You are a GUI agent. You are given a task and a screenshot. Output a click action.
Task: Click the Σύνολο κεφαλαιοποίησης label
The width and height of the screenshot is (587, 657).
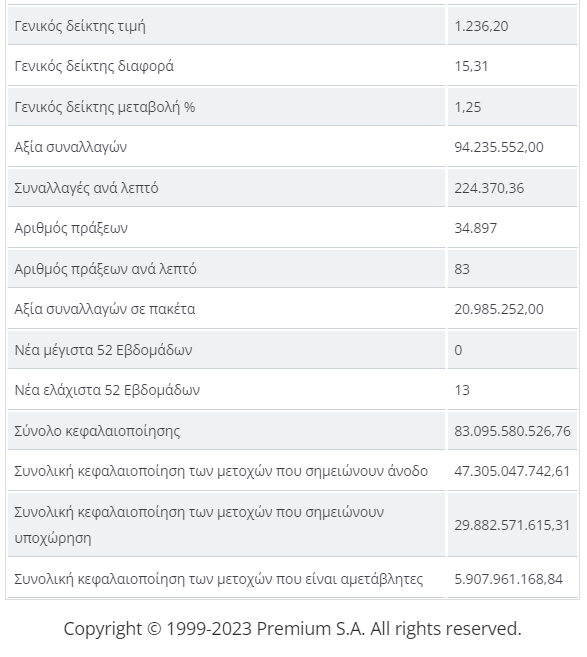tap(97, 431)
